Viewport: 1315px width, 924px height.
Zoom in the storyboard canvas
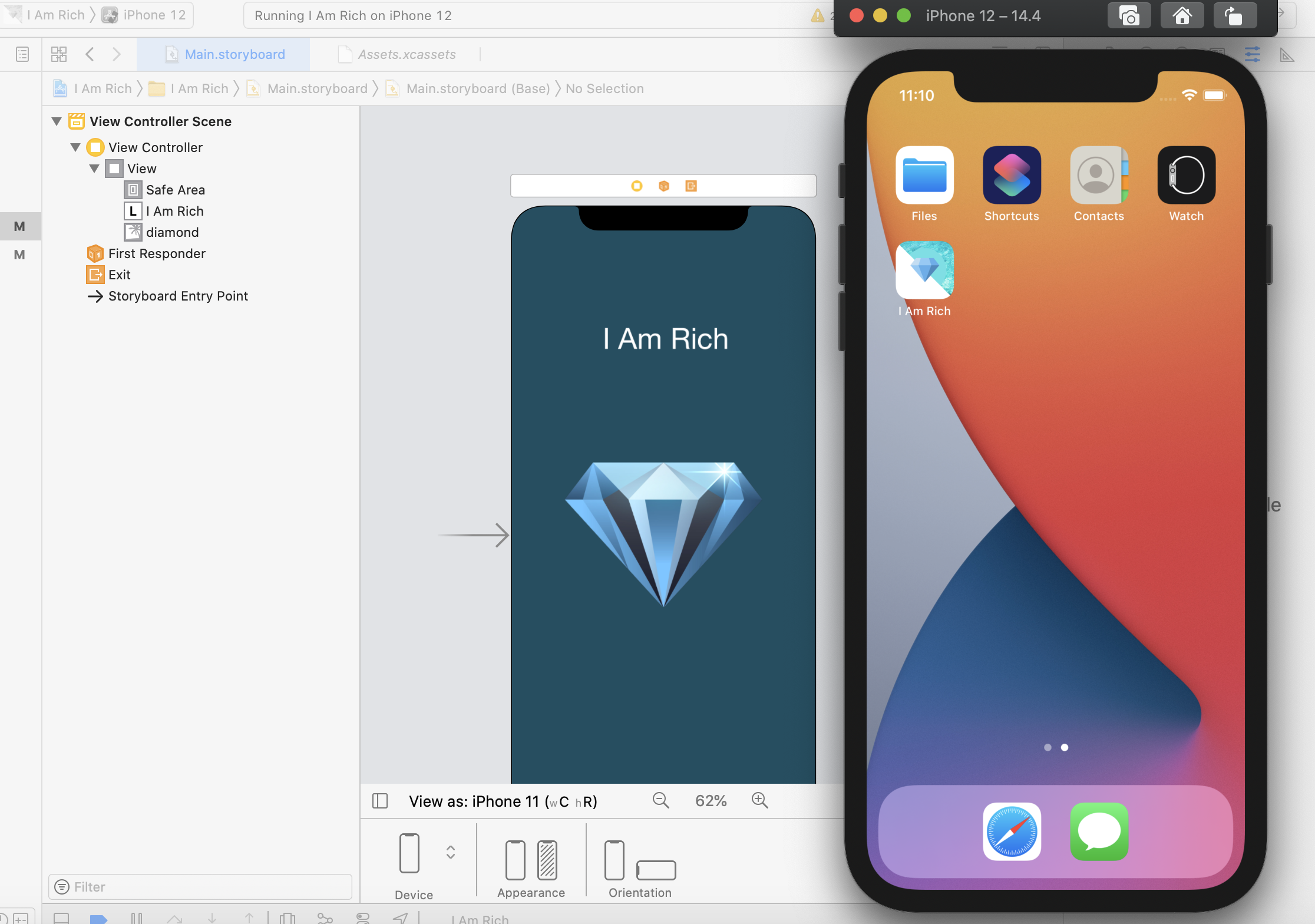(x=759, y=800)
